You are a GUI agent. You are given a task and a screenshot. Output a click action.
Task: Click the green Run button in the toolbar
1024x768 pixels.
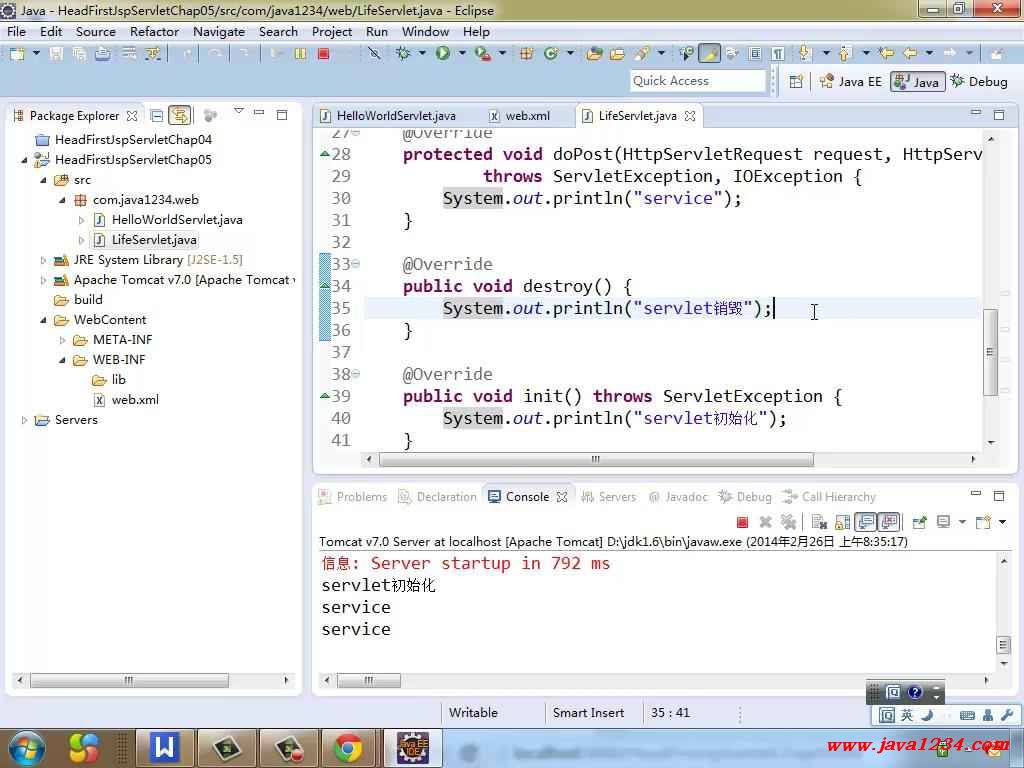442,54
